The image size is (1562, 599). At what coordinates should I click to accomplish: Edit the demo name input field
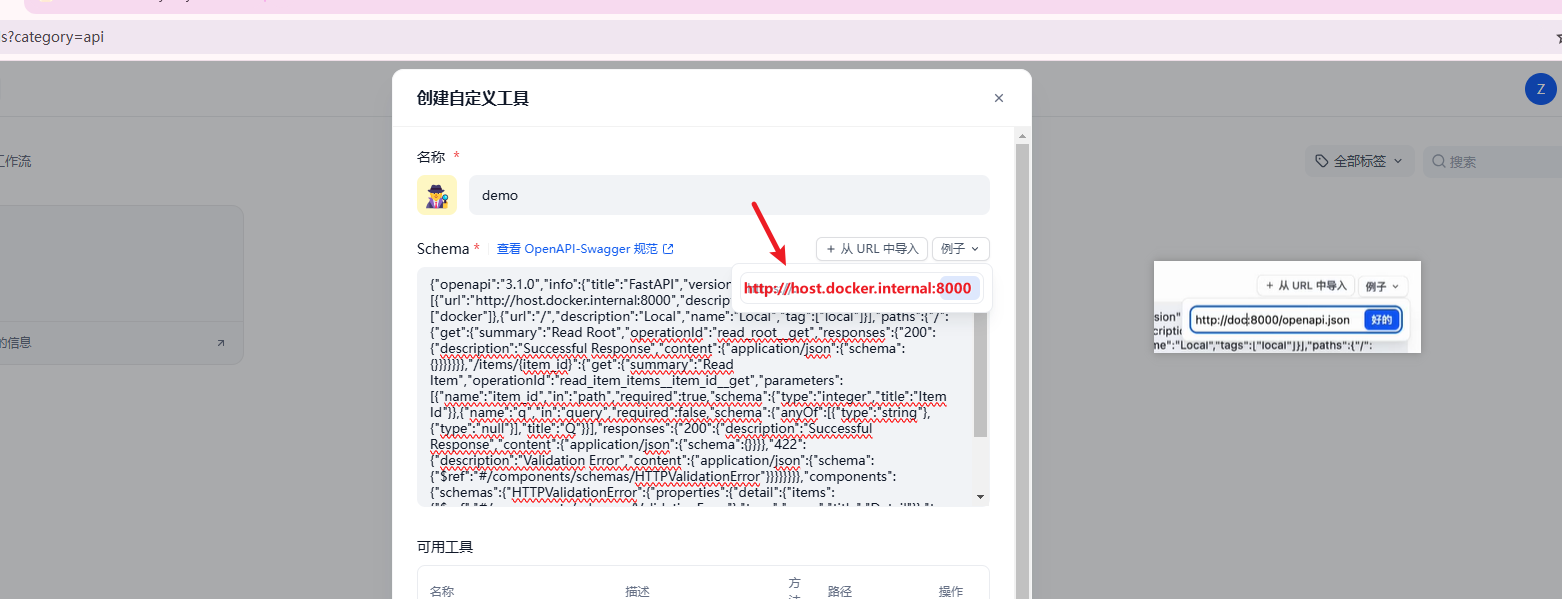(729, 195)
